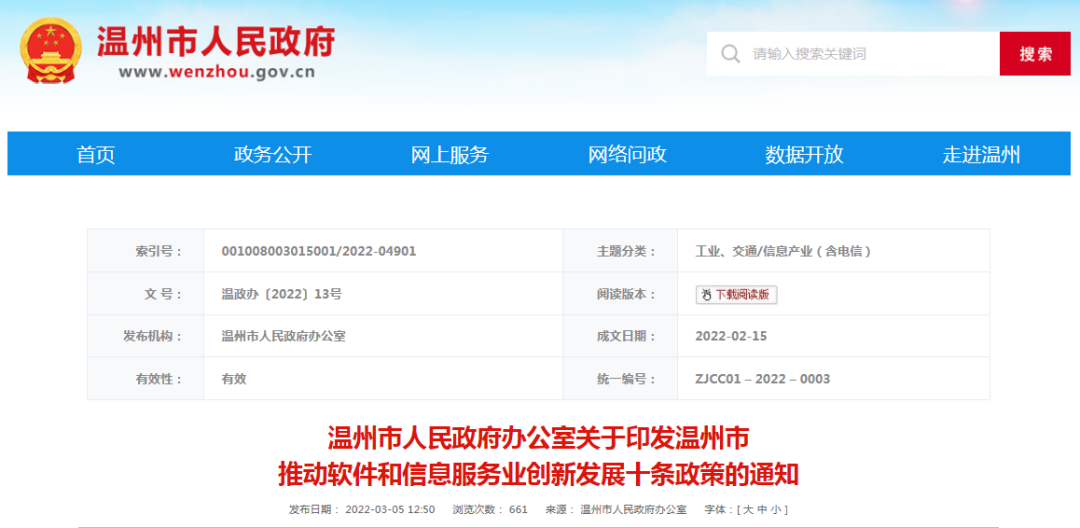The height and width of the screenshot is (528, 1080).
Task: Open the 数据开放 navigation tab
Action: click(x=804, y=154)
